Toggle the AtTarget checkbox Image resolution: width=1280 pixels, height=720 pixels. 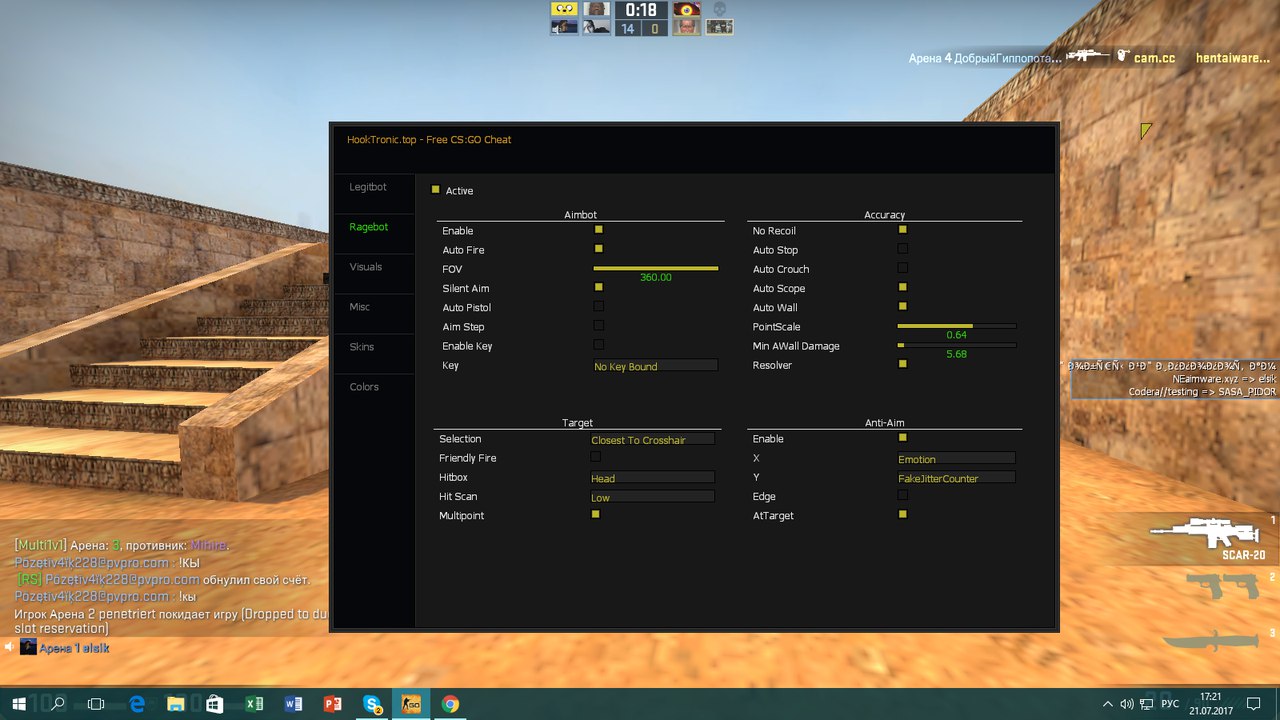pyautogui.click(x=902, y=514)
